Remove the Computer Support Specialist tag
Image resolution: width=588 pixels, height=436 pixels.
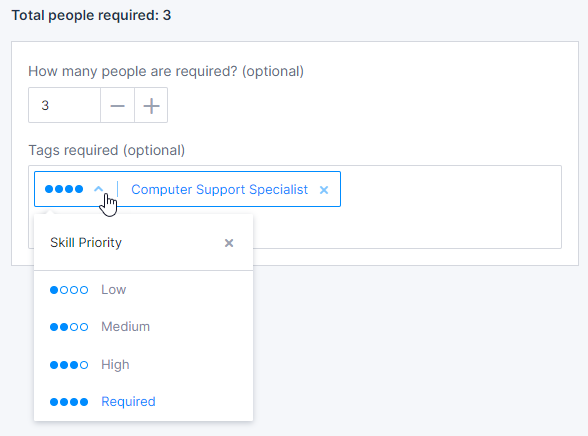pyautogui.click(x=324, y=190)
